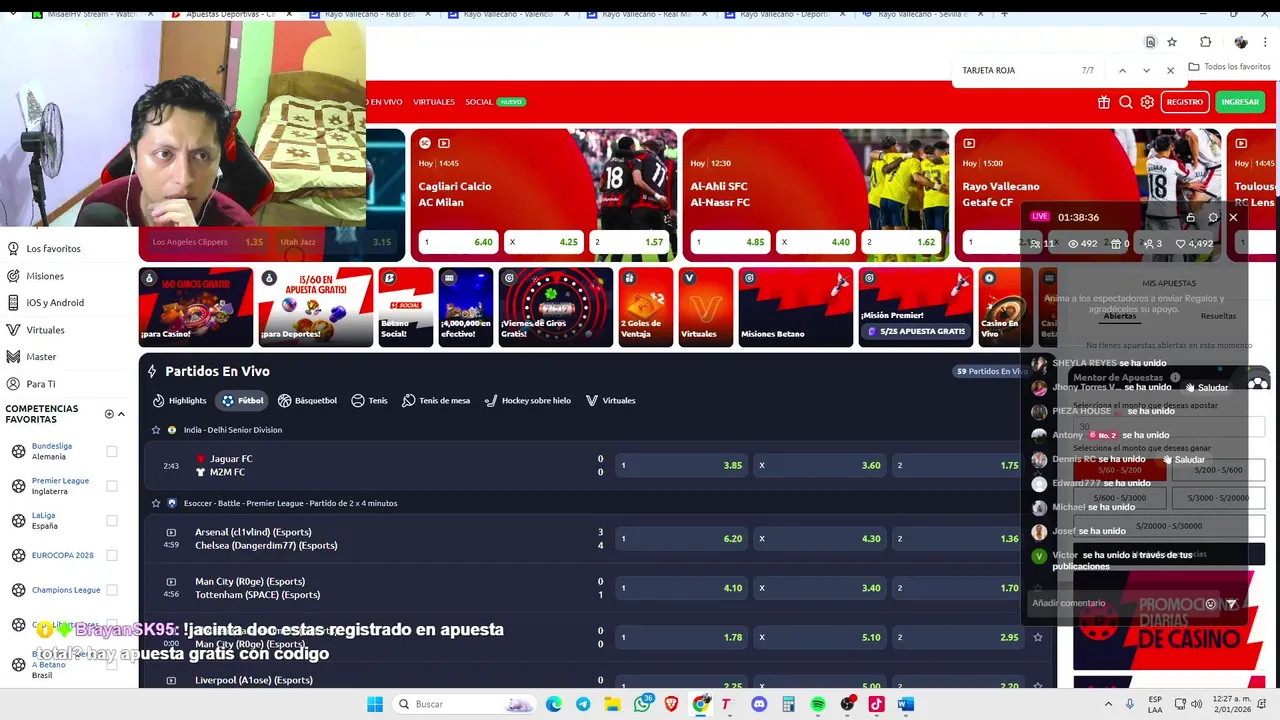Image resolution: width=1280 pixels, height=720 pixels.
Task: Open the settings gear in Betano header
Action: point(1147,102)
